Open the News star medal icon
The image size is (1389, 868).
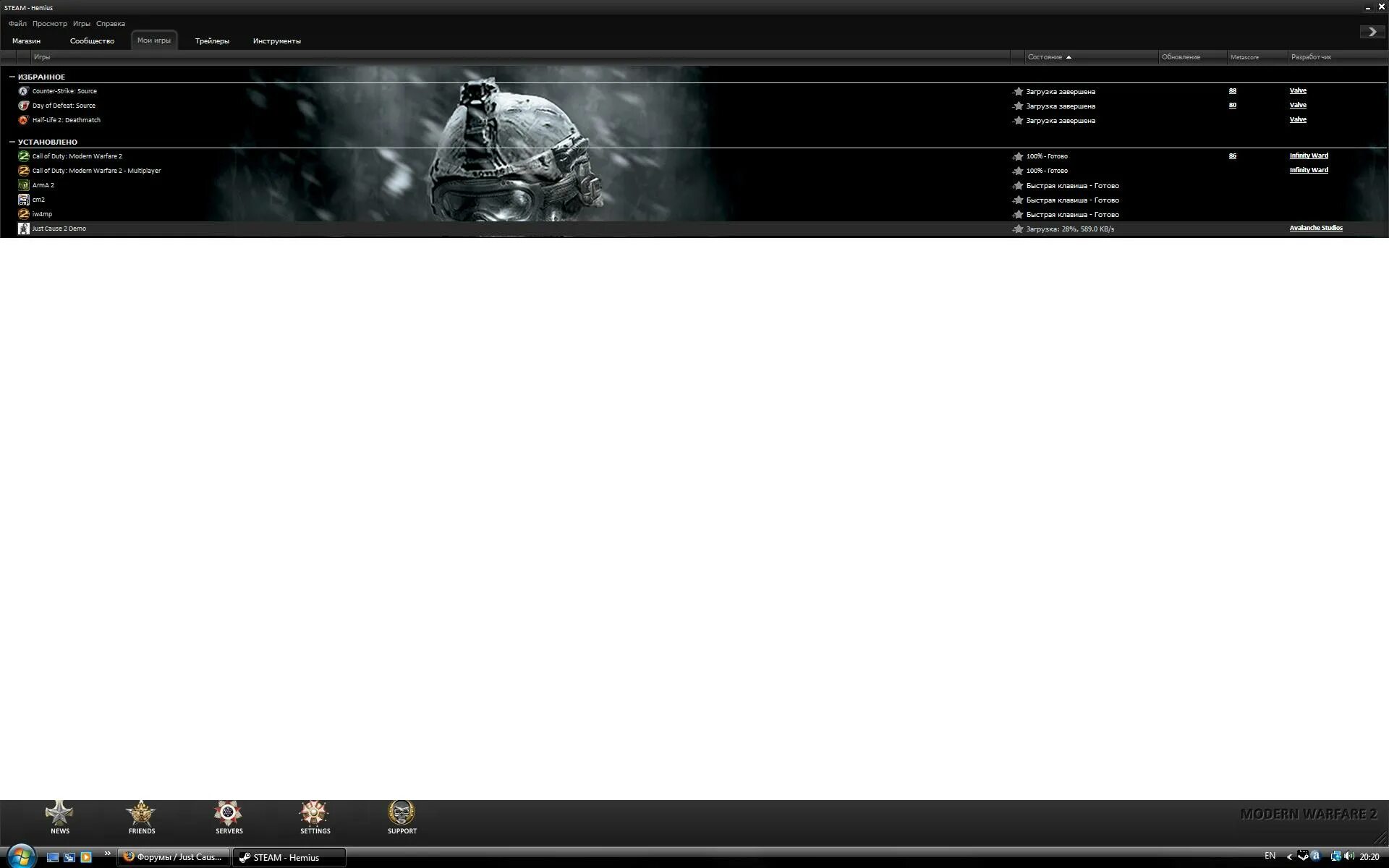[x=59, y=814]
